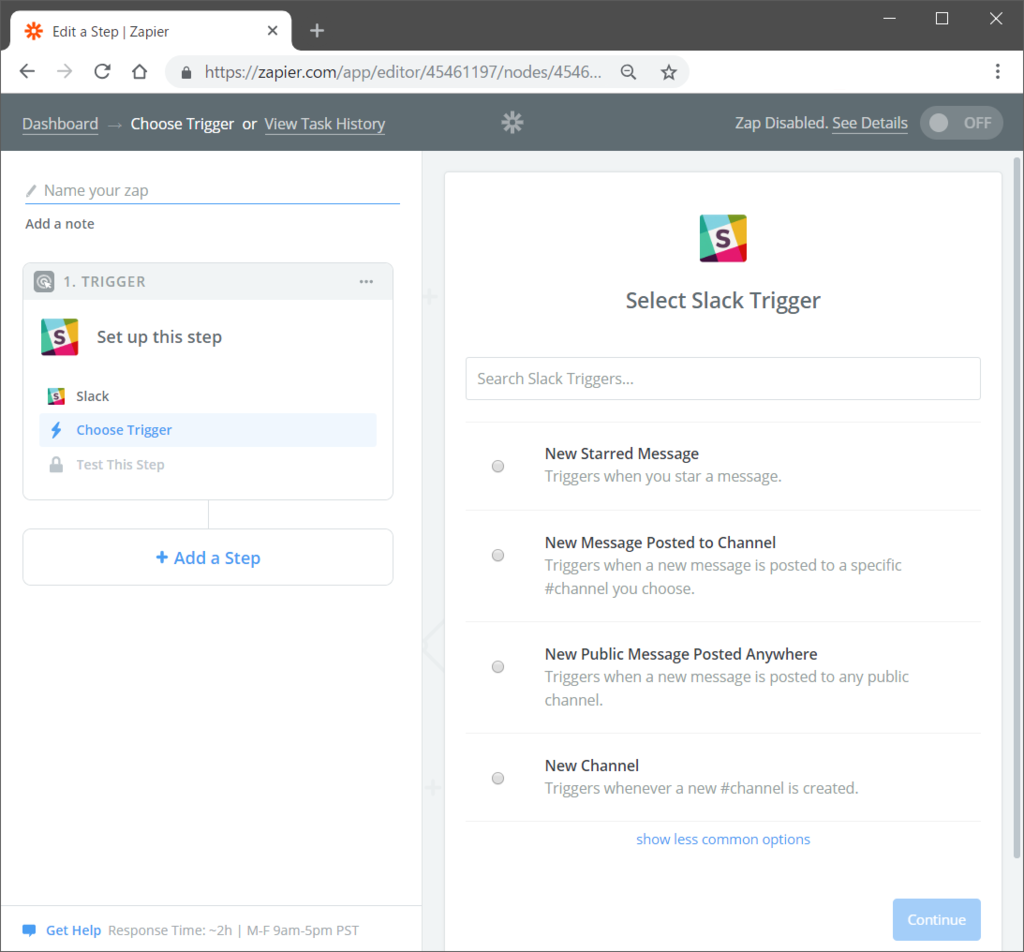This screenshot has width=1024, height=952.
Task: Go to the browser home icon
Action: tap(140, 71)
